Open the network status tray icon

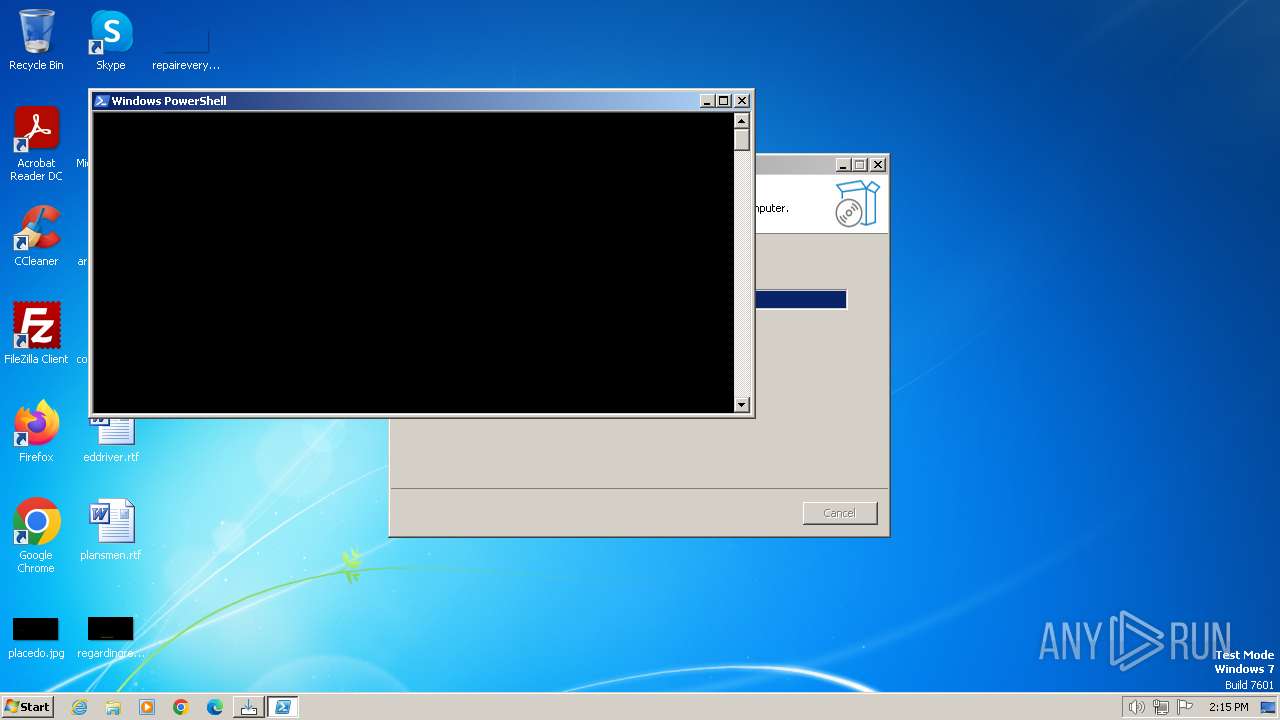click(x=1161, y=707)
